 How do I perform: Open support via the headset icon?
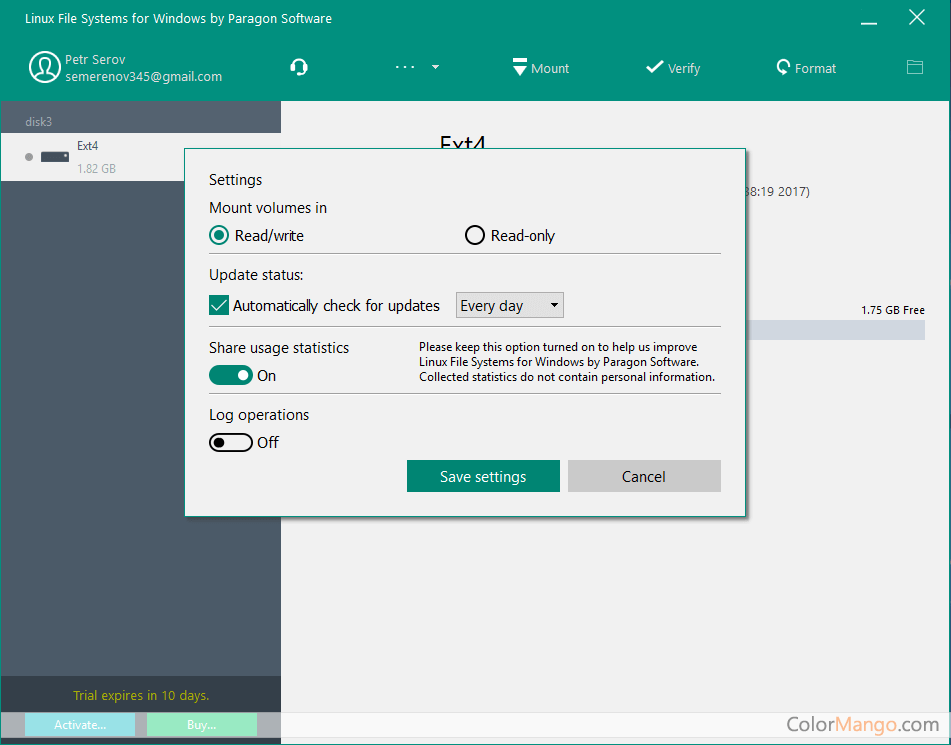[299, 67]
